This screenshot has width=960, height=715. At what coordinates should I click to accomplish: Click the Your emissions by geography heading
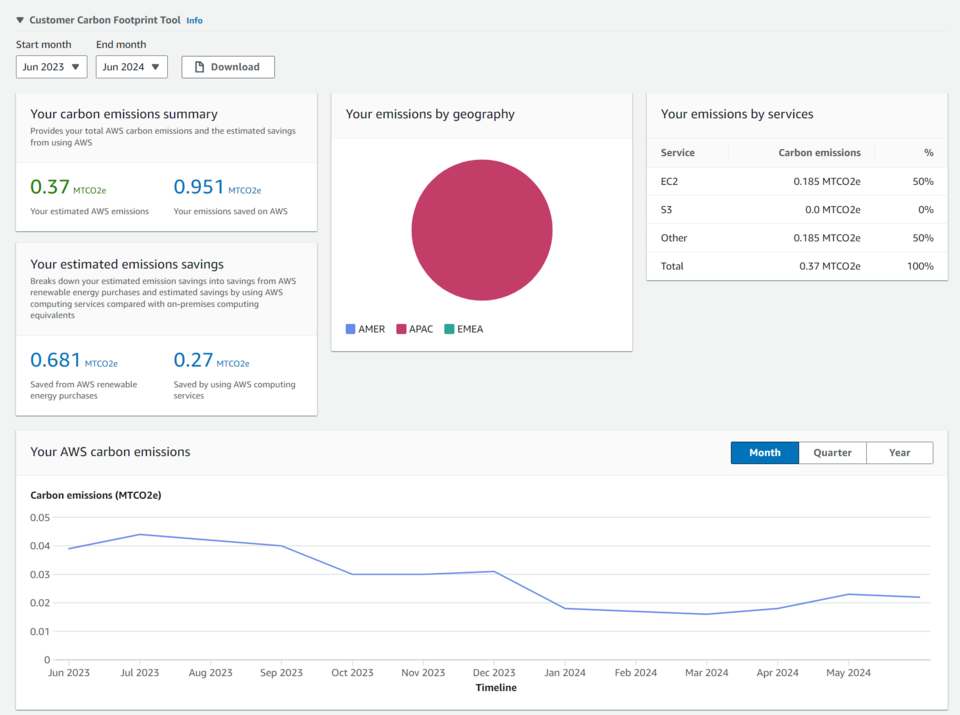[x=430, y=114]
